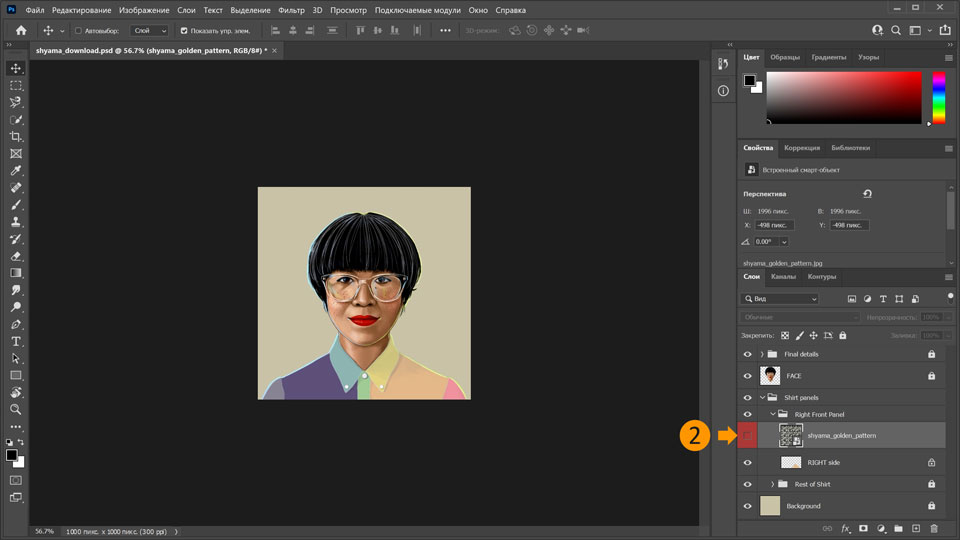This screenshot has height=540, width=960.
Task: Expand the Final details layer group
Action: coord(762,354)
